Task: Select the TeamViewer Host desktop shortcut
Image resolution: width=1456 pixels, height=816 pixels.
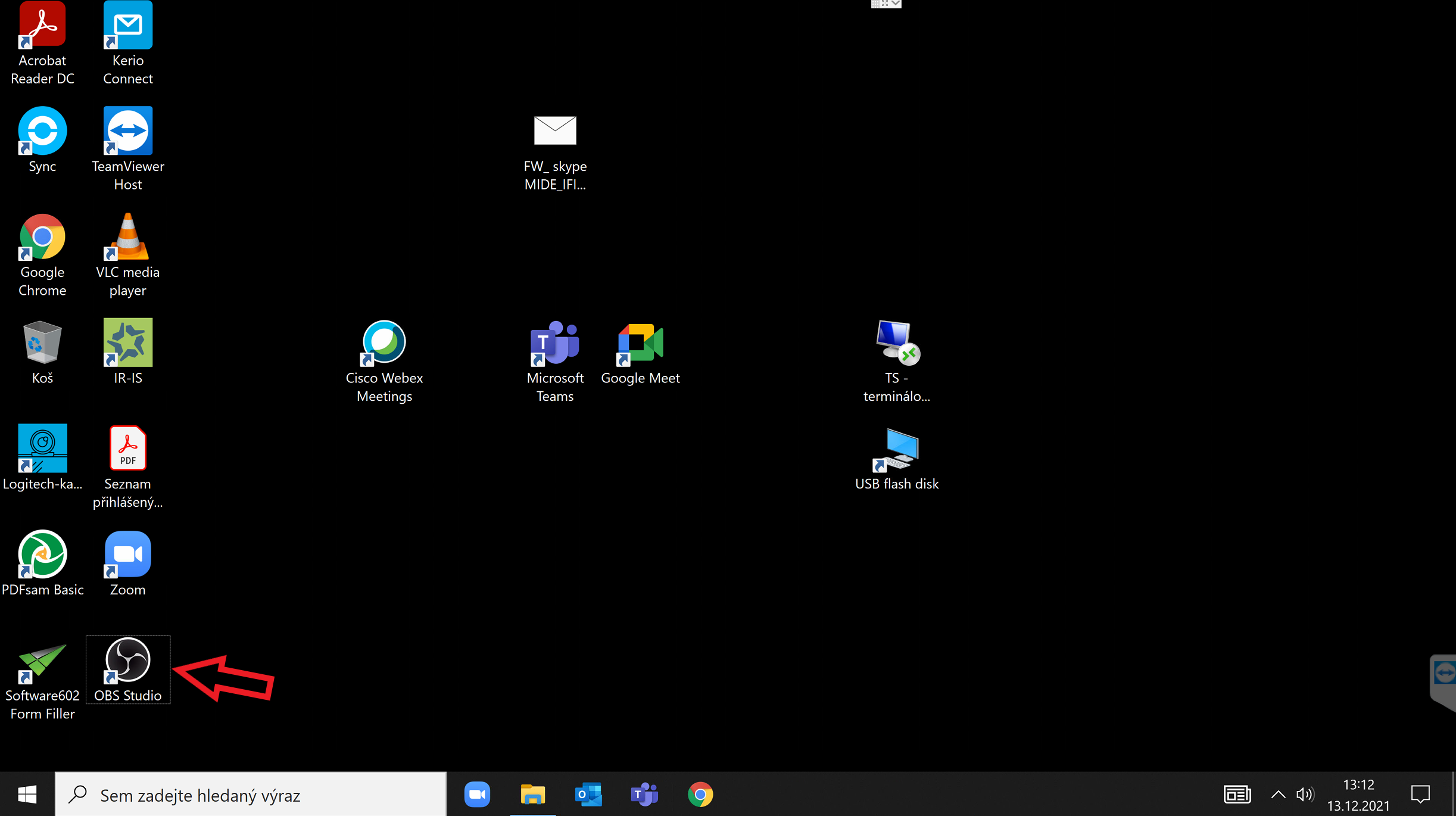Action: pyautogui.click(x=128, y=149)
